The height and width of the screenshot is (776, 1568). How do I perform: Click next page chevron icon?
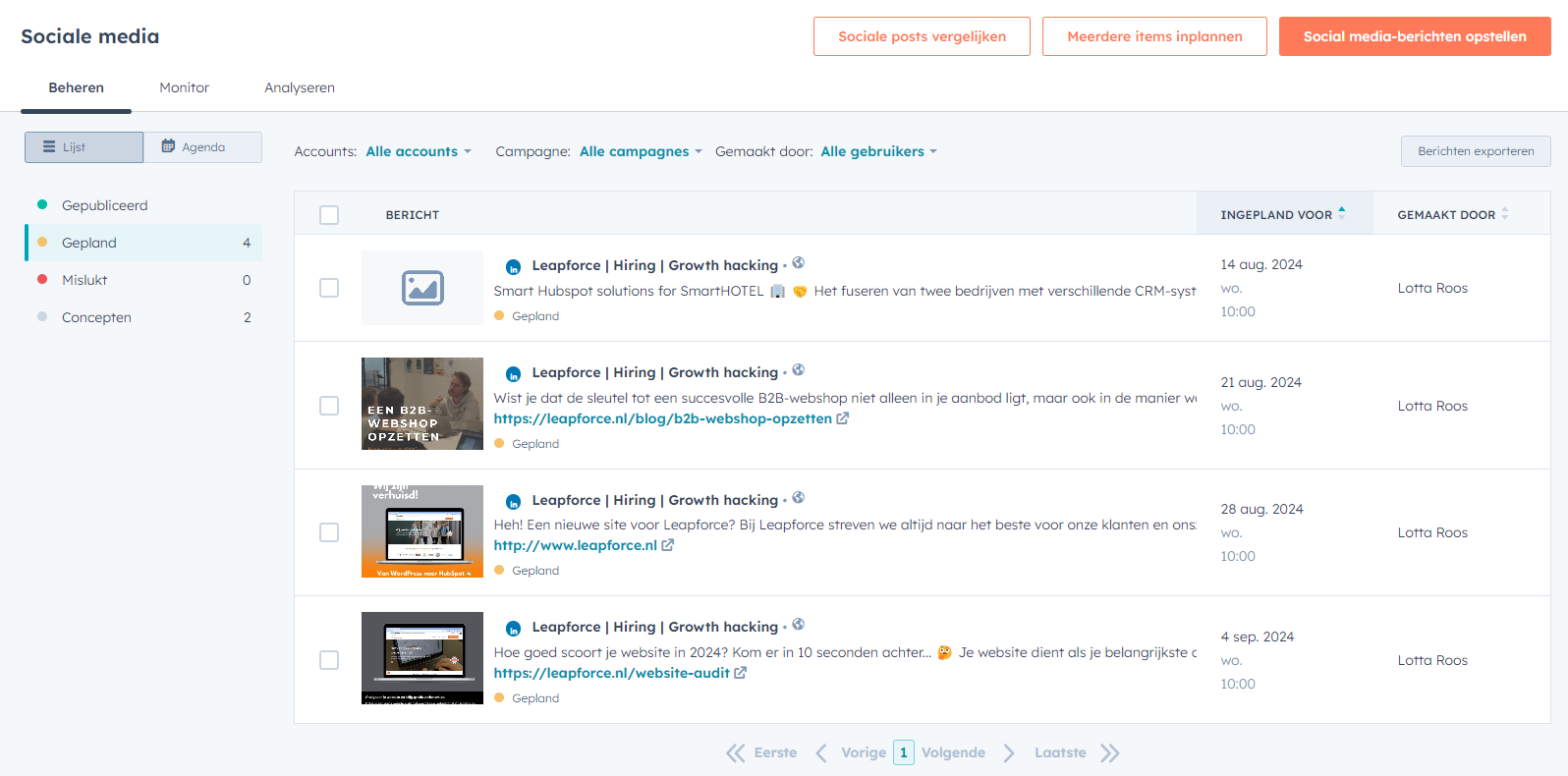coord(1009,753)
